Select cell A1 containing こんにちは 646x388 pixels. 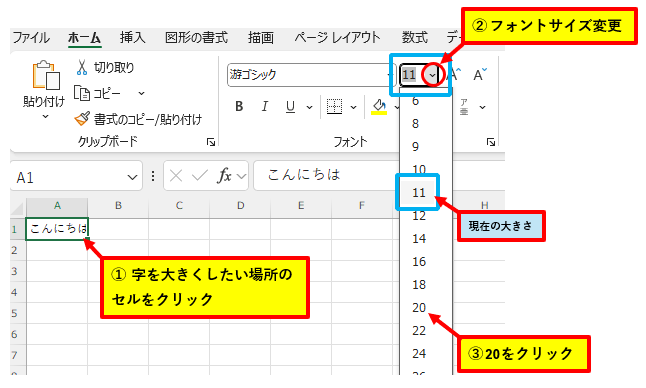(57, 229)
